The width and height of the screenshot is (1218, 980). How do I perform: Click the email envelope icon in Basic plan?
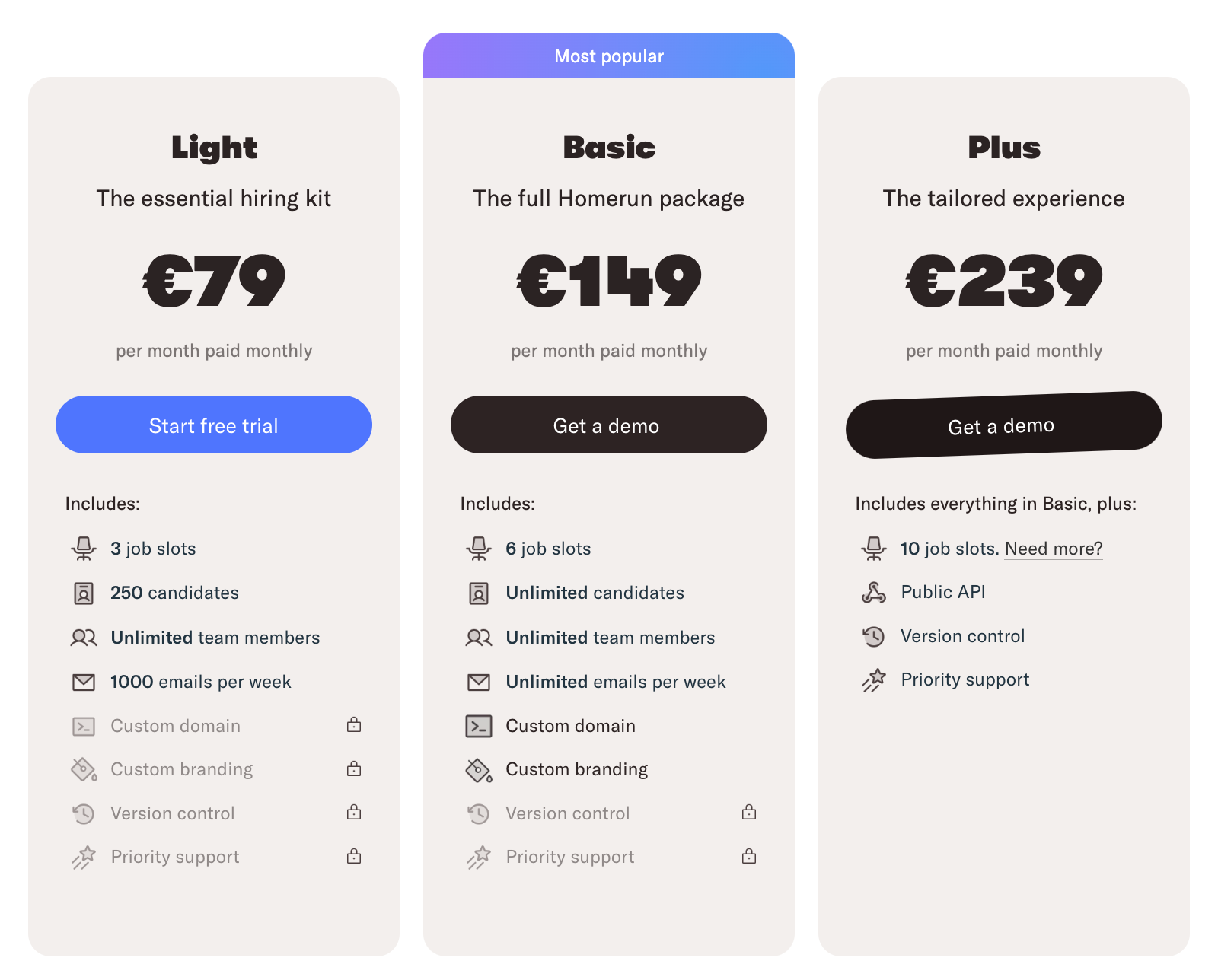click(478, 682)
